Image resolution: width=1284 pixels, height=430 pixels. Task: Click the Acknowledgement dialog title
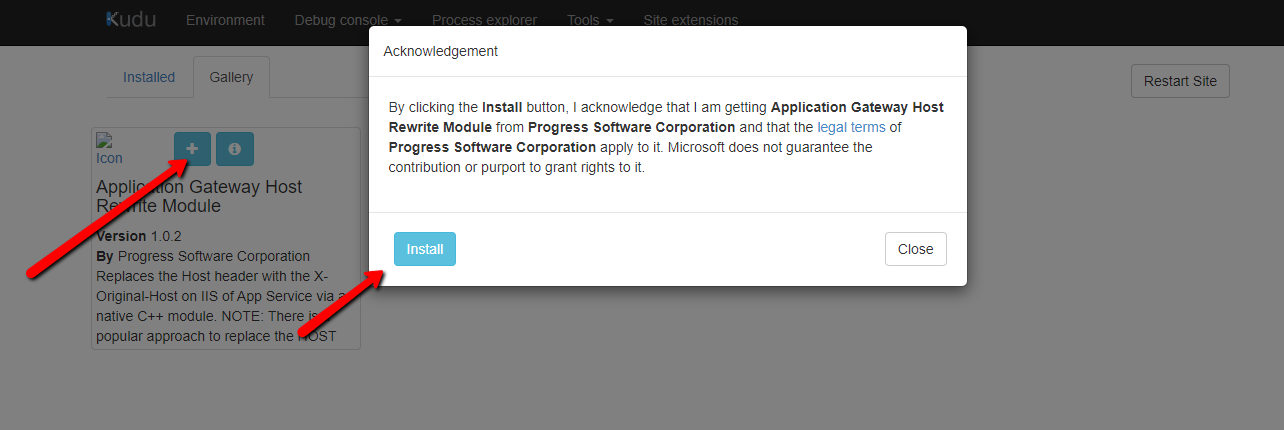point(441,51)
